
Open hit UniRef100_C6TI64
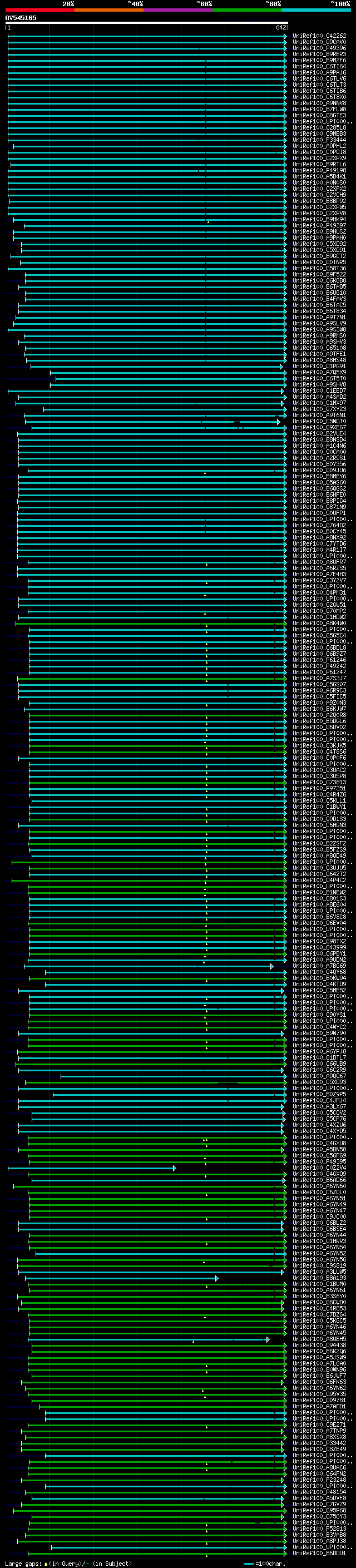click(319, 66)
